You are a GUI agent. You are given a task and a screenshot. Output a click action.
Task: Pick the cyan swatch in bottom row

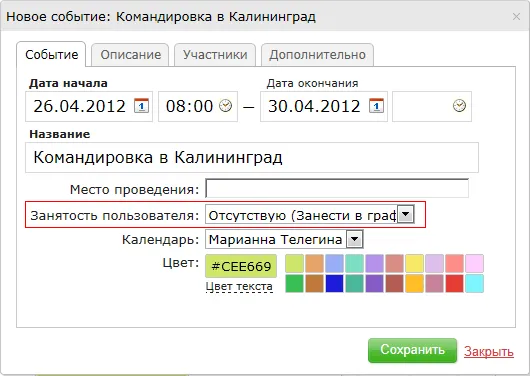coord(474,283)
